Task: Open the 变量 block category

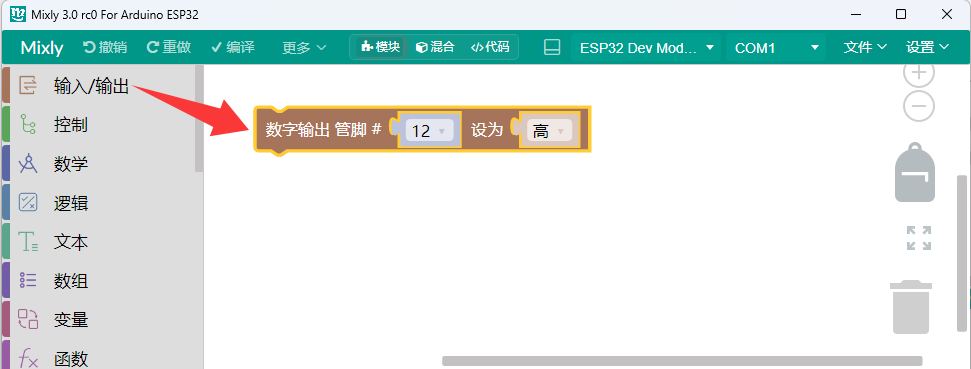Action: click(99, 320)
